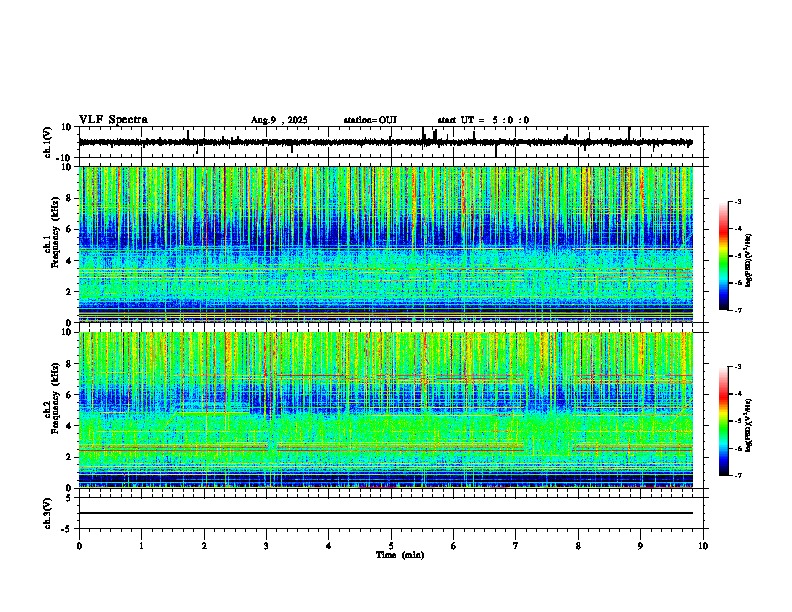Viewport: 792px width, 612px height.
Task: Click the ch.1 "log(PSD)(V²/Hz)" colorbar label
Action: coord(749,261)
